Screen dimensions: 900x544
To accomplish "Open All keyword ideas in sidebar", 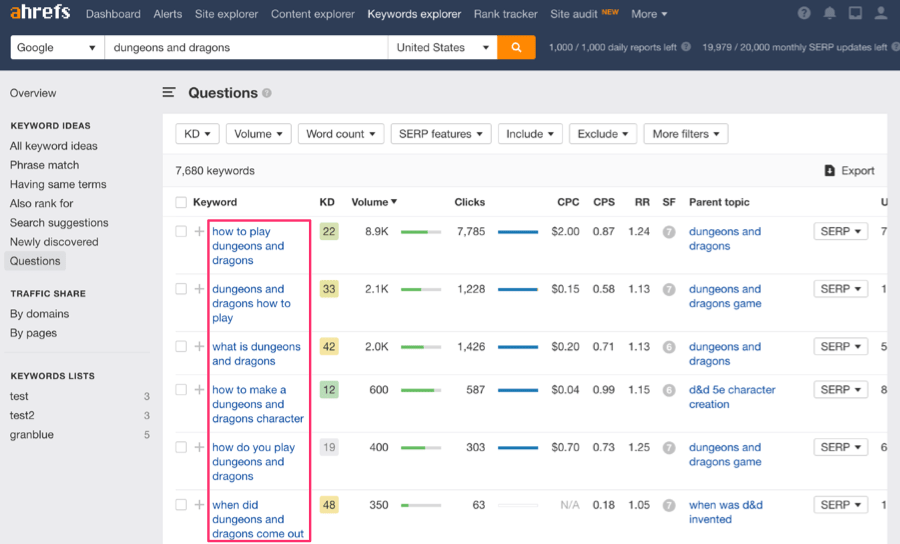I will [x=53, y=146].
